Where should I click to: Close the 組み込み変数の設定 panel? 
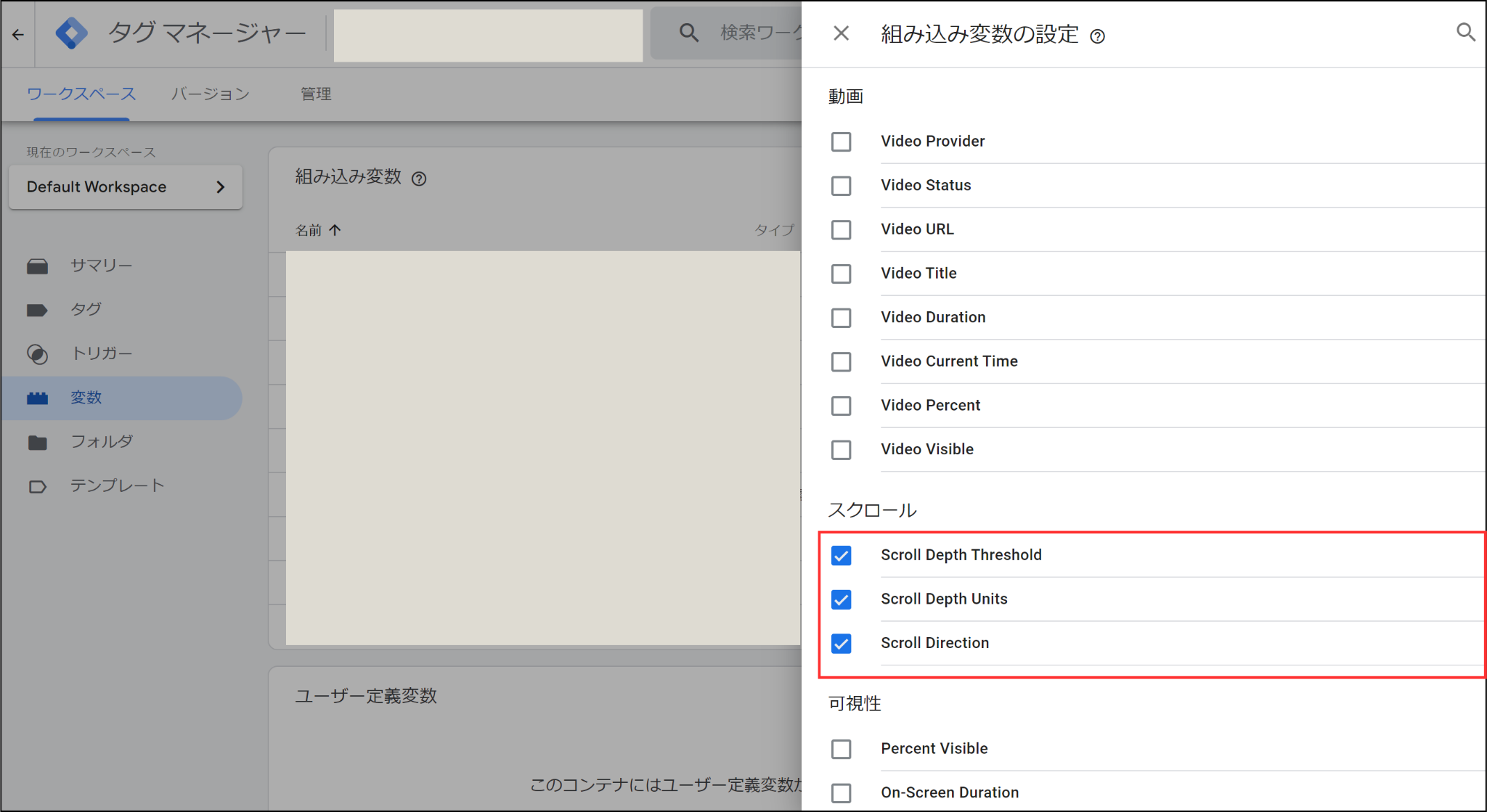841,33
